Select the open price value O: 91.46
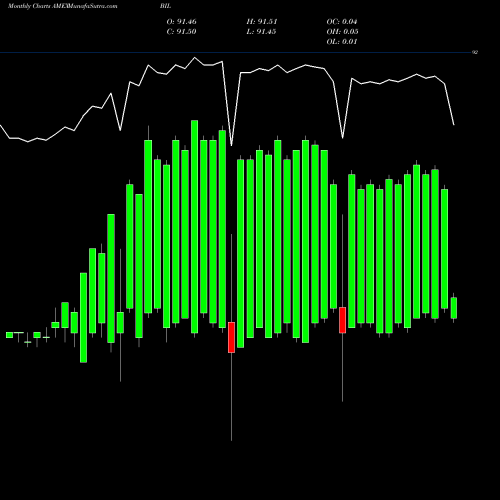500x500 pixels. 182,22
